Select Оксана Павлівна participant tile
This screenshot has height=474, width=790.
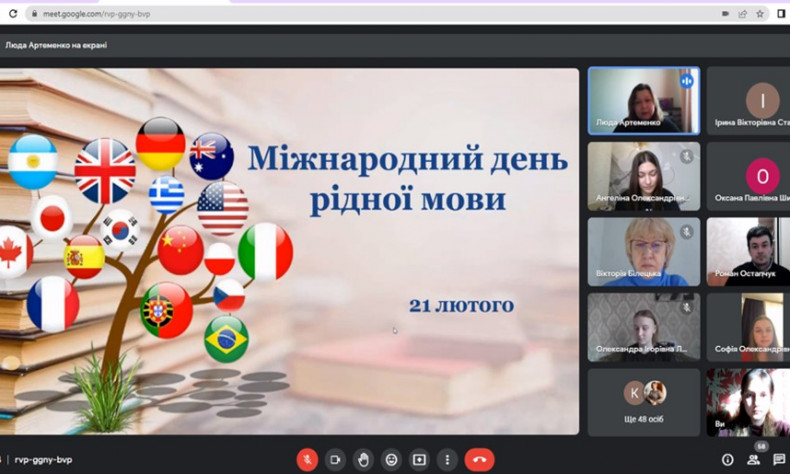coord(748,176)
